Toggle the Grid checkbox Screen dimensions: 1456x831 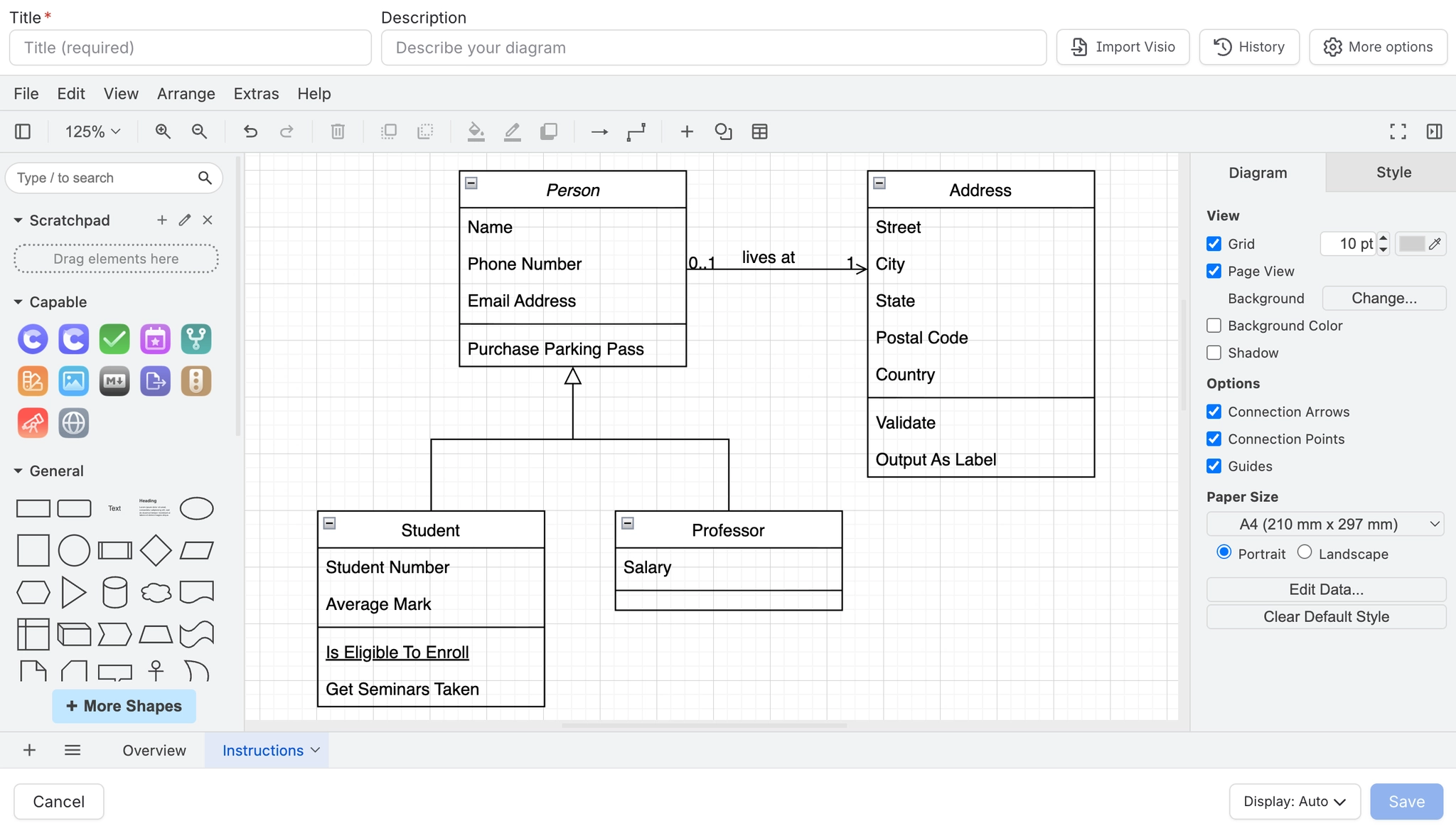[1214, 244]
